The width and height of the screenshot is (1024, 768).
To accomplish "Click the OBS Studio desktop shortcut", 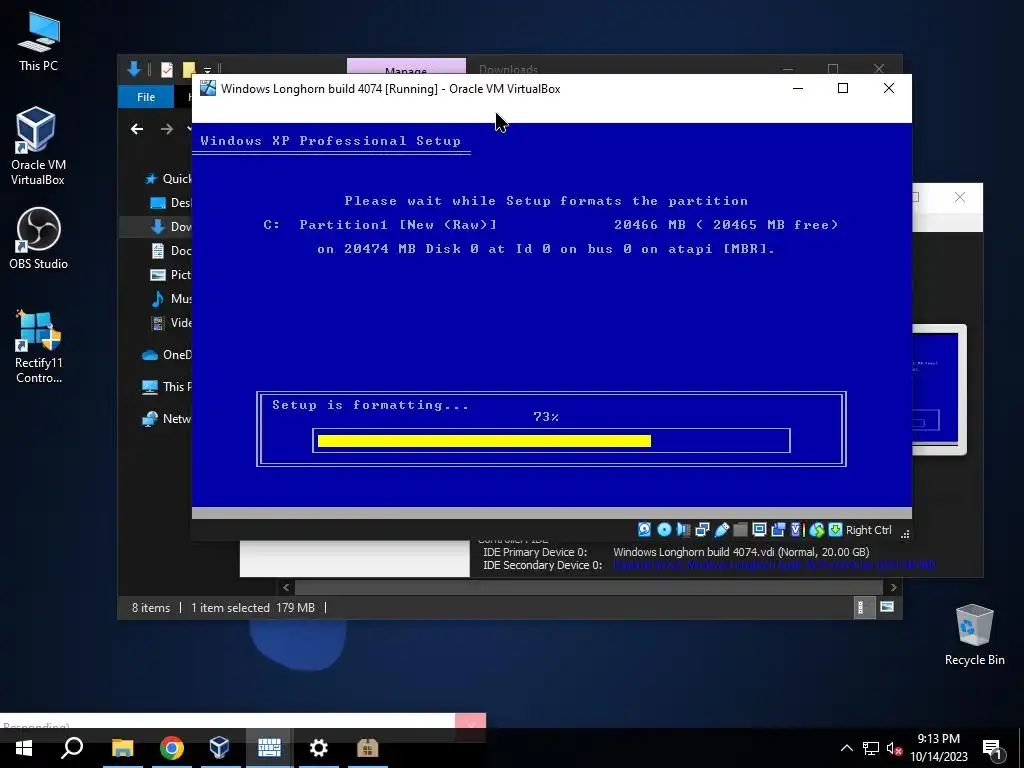I will click(39, 239).
